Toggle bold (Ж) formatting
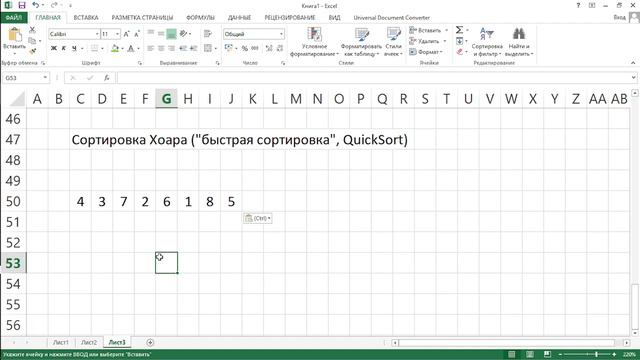 pos(53,48)
